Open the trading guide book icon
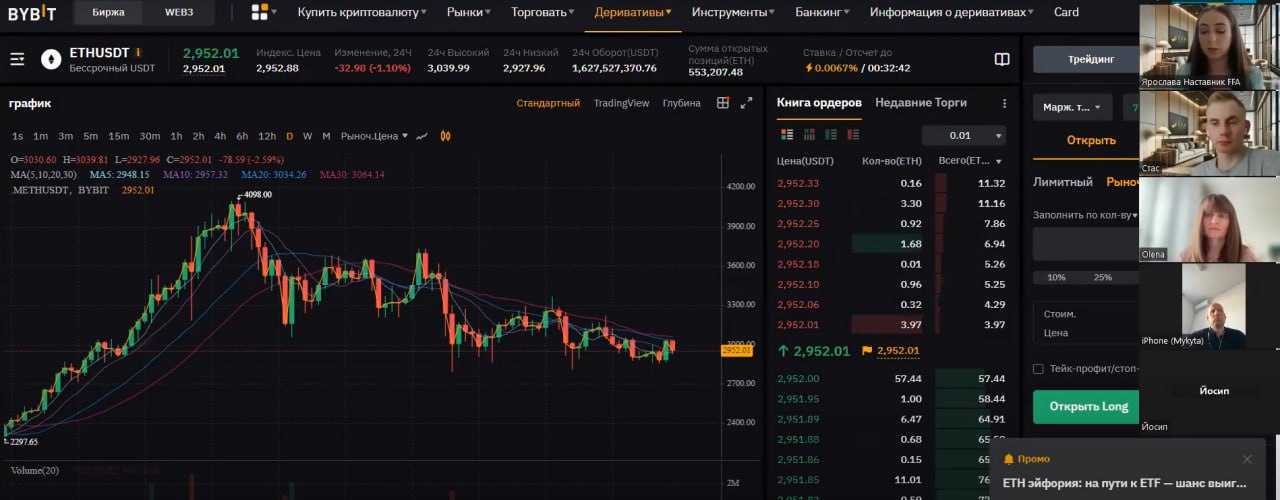This screenshot has width=1280, height=500. (x=1002, y=59)
